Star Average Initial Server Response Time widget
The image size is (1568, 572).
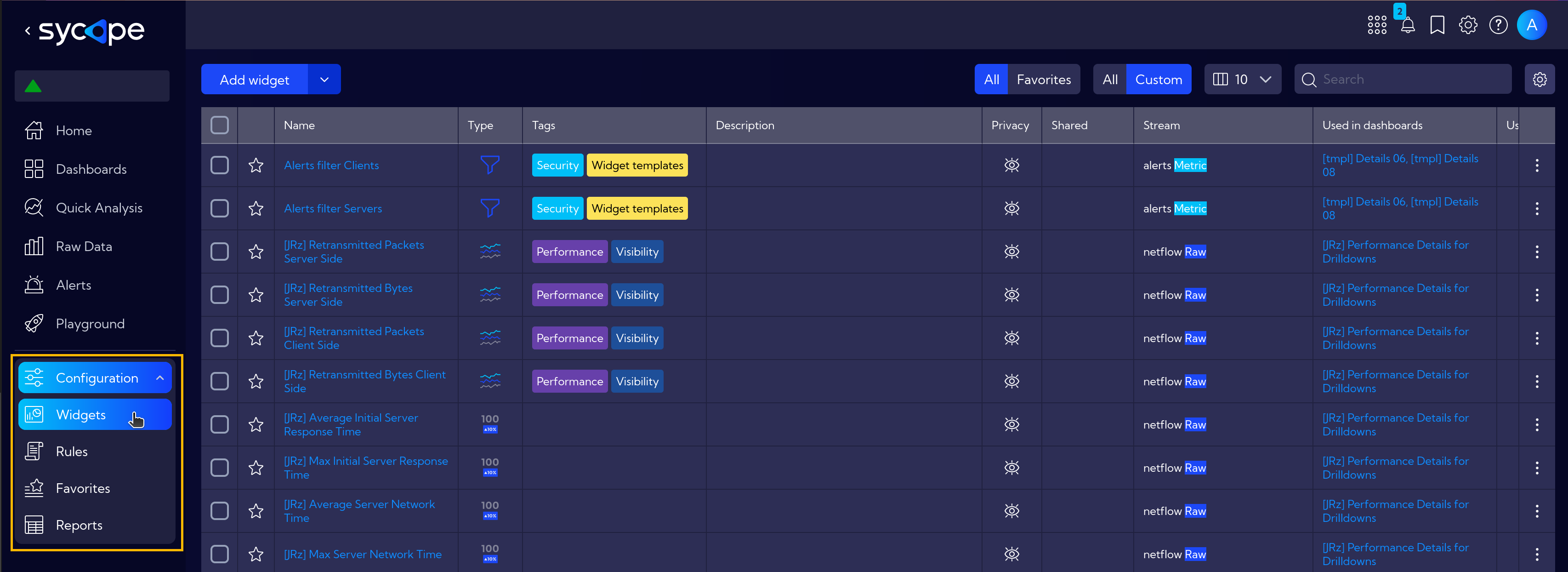coord(256,424)
